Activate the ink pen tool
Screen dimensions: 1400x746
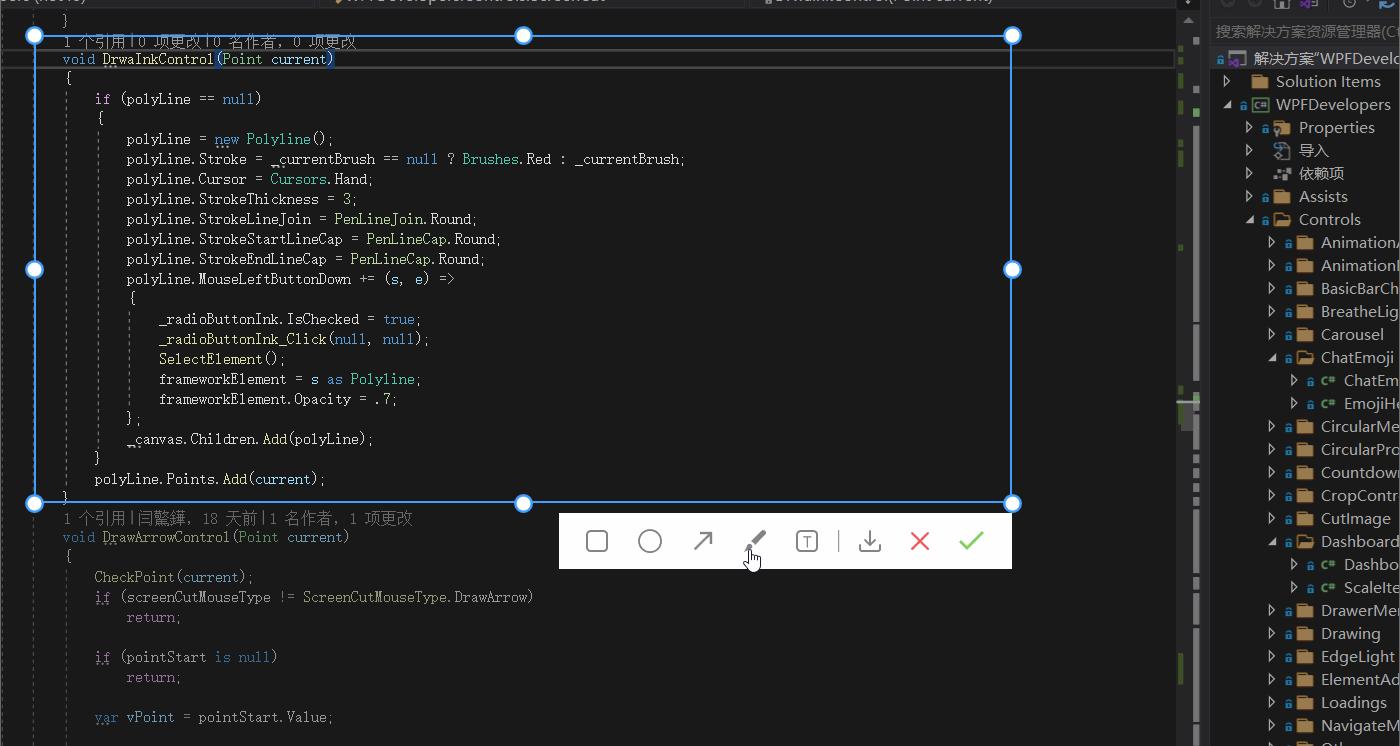(754, 541)
